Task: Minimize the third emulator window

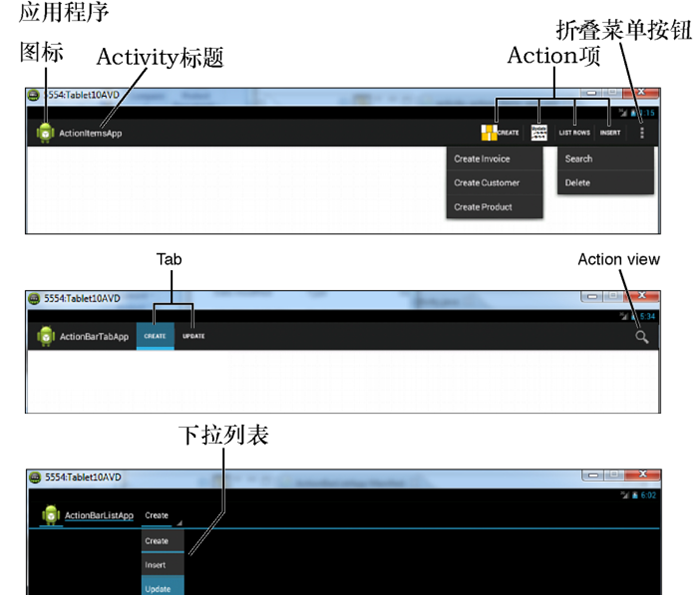Action: pyautogui.click(x=593, y=474)
